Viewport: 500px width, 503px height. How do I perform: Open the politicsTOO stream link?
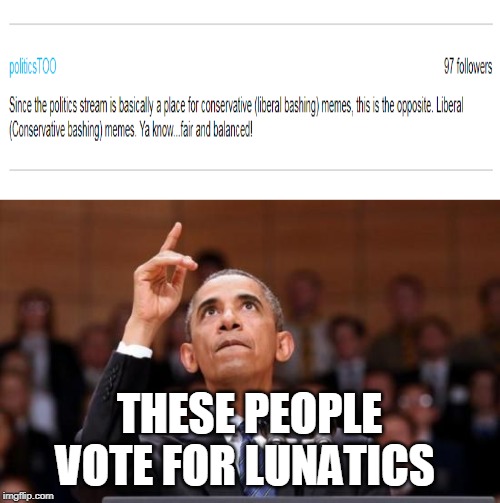(x=33, y=67)
